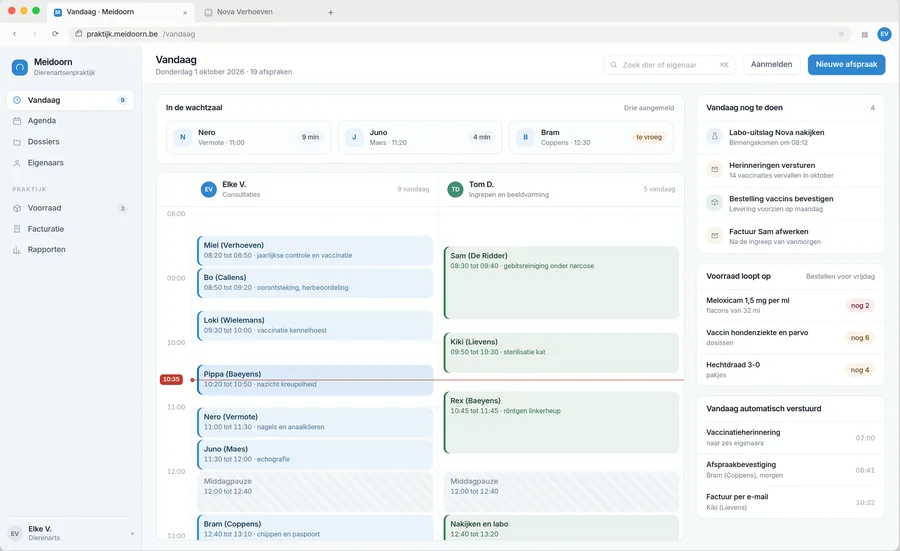Open the Nakijken en labo block
This screenshot has height=551, width=900.
point(561,527)
